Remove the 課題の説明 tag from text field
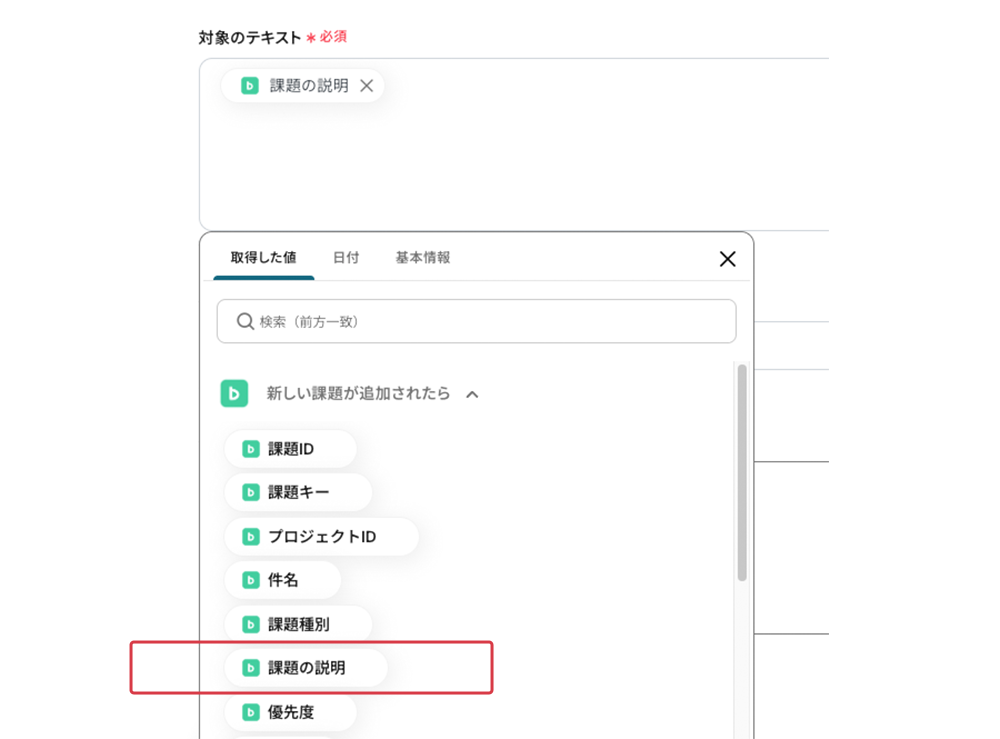The width and height of the screenshot is (1000, 739). tap(367, 86)
